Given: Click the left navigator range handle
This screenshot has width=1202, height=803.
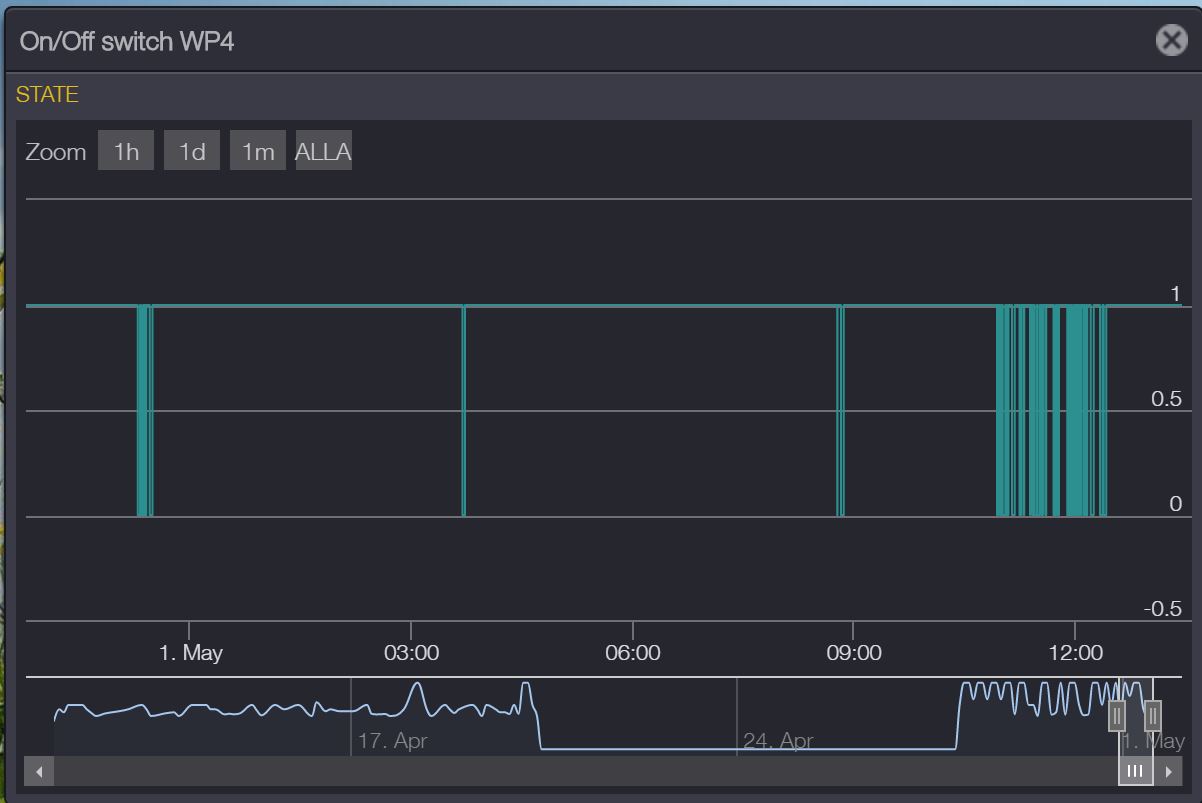Looking at the screenshot, I should 1117,716.
